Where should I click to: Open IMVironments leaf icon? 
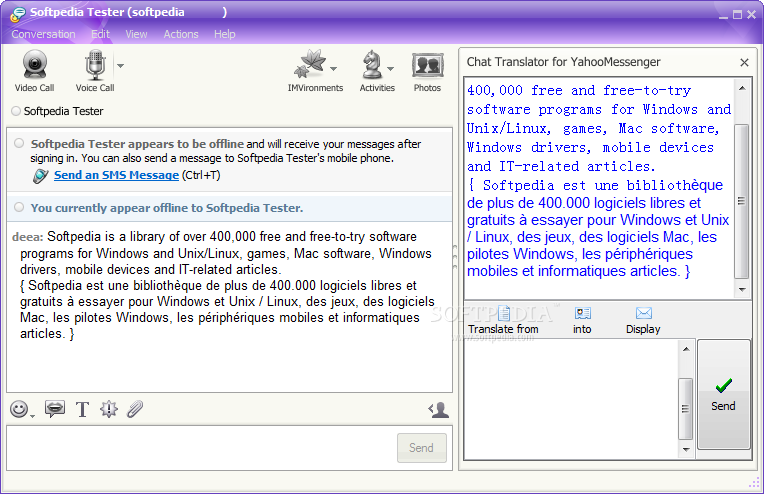(310, 64)
